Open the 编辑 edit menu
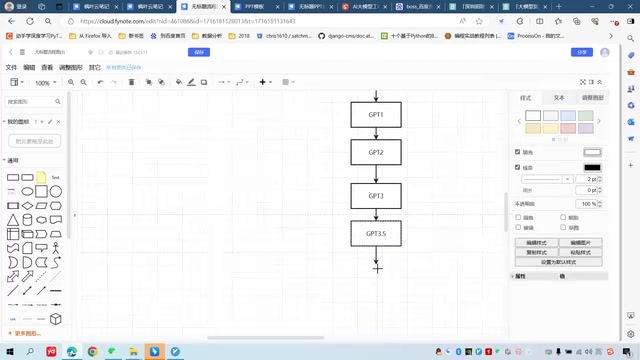640x360 pixels. [x=29, y=67]
